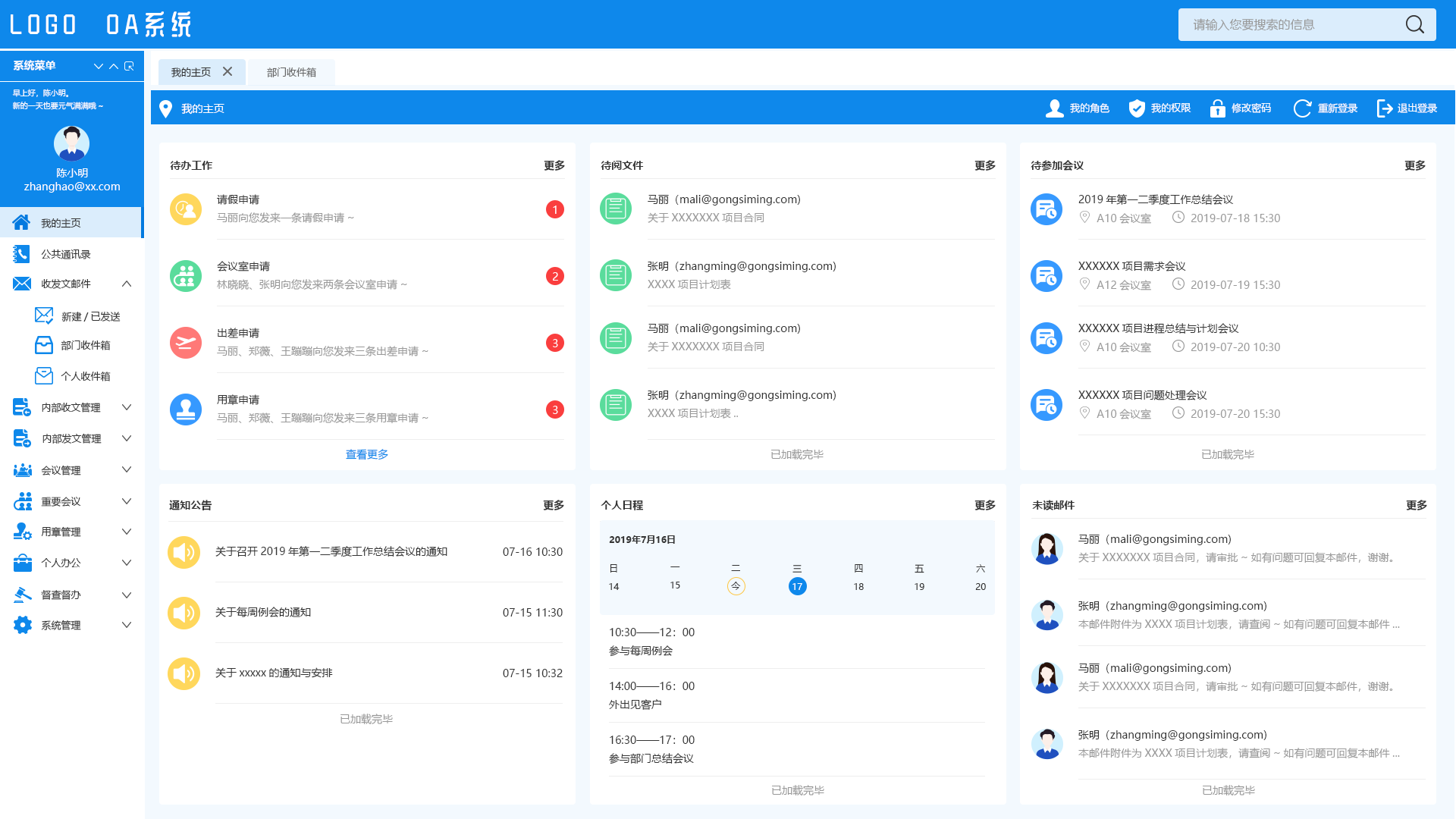Click the speaker icon for weekly meeting notice
Screen dimensions: 1456x819
point(184,613)
